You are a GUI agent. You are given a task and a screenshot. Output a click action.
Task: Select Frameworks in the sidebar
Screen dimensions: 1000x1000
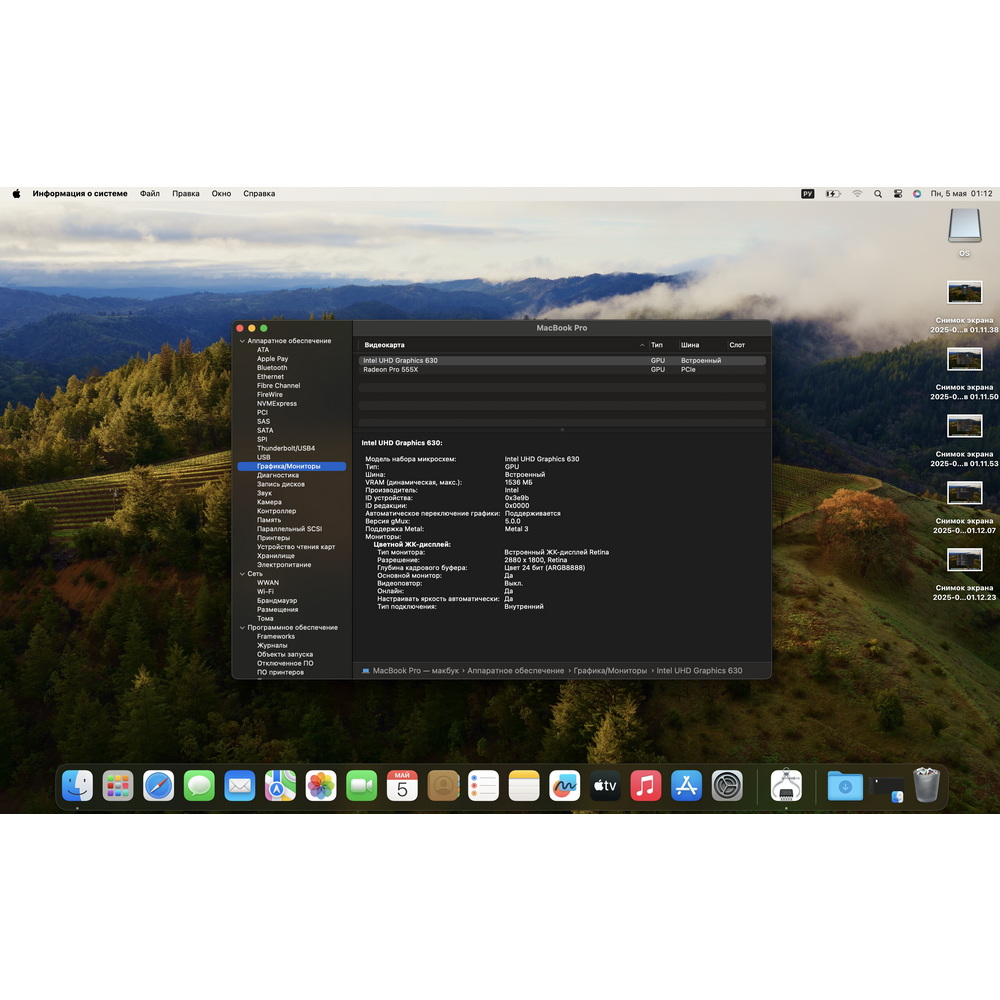pos(276,636)
